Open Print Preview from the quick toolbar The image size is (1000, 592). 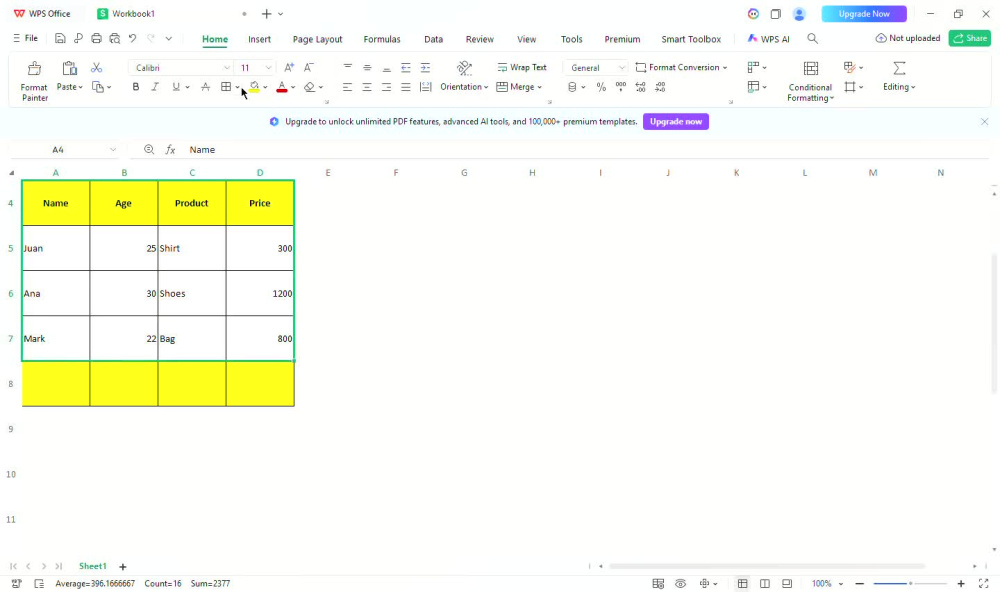point(115,38)
